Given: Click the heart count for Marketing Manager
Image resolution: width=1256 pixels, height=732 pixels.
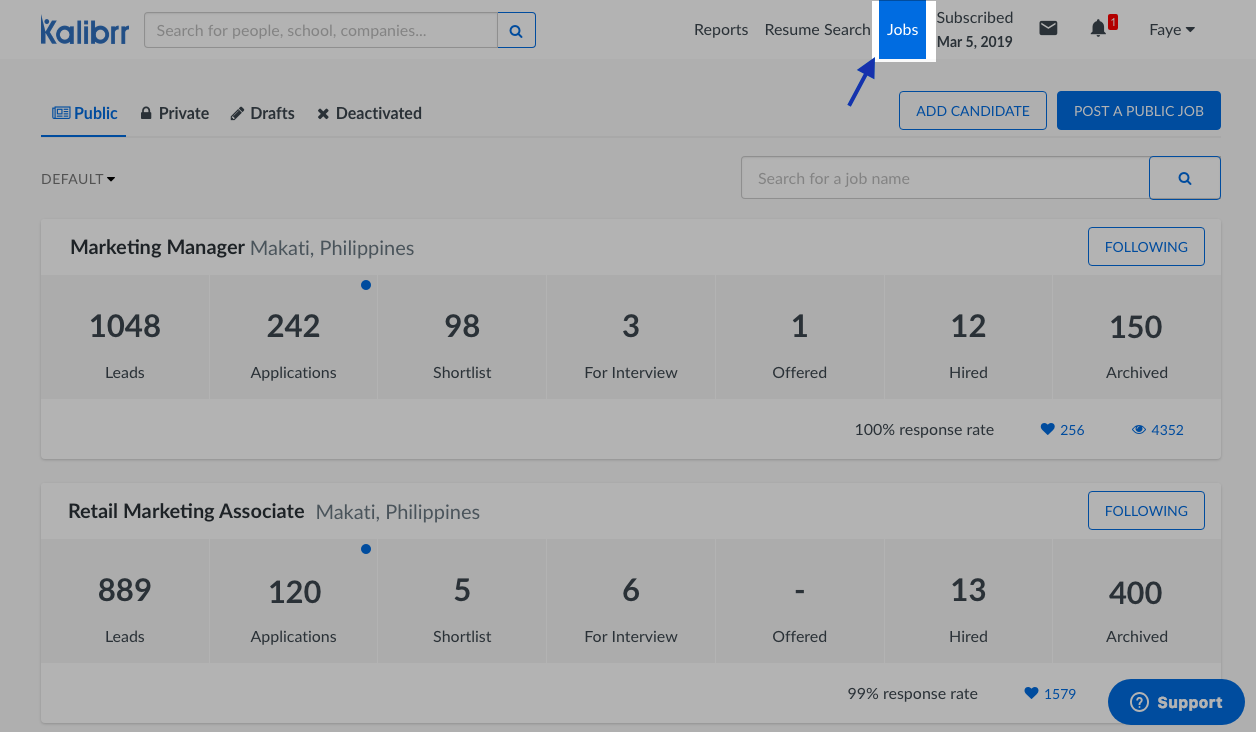Looking at the screenshot, I should (x=1062, y=430).
